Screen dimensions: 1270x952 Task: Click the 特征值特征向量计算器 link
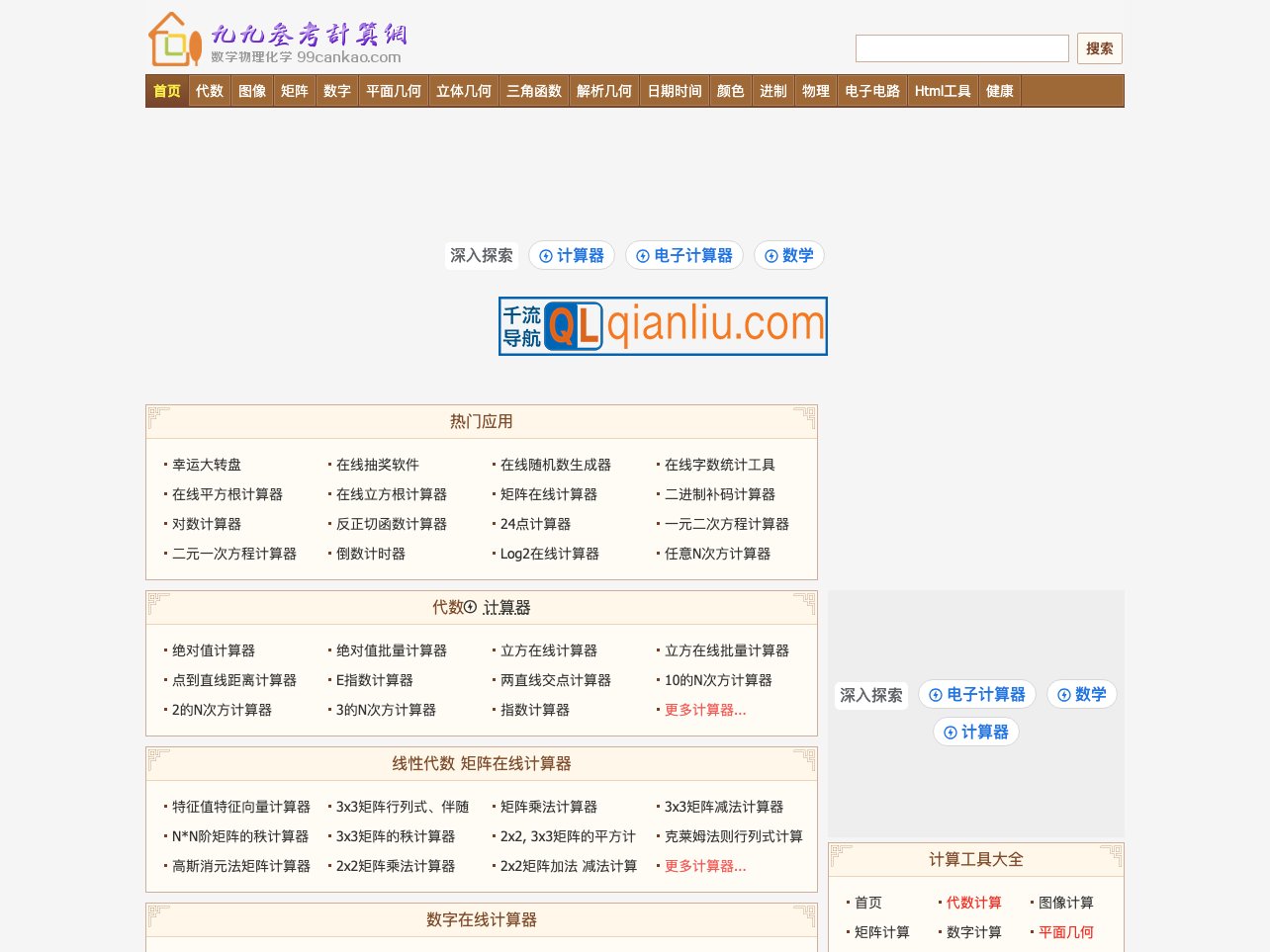pos(240,807)
